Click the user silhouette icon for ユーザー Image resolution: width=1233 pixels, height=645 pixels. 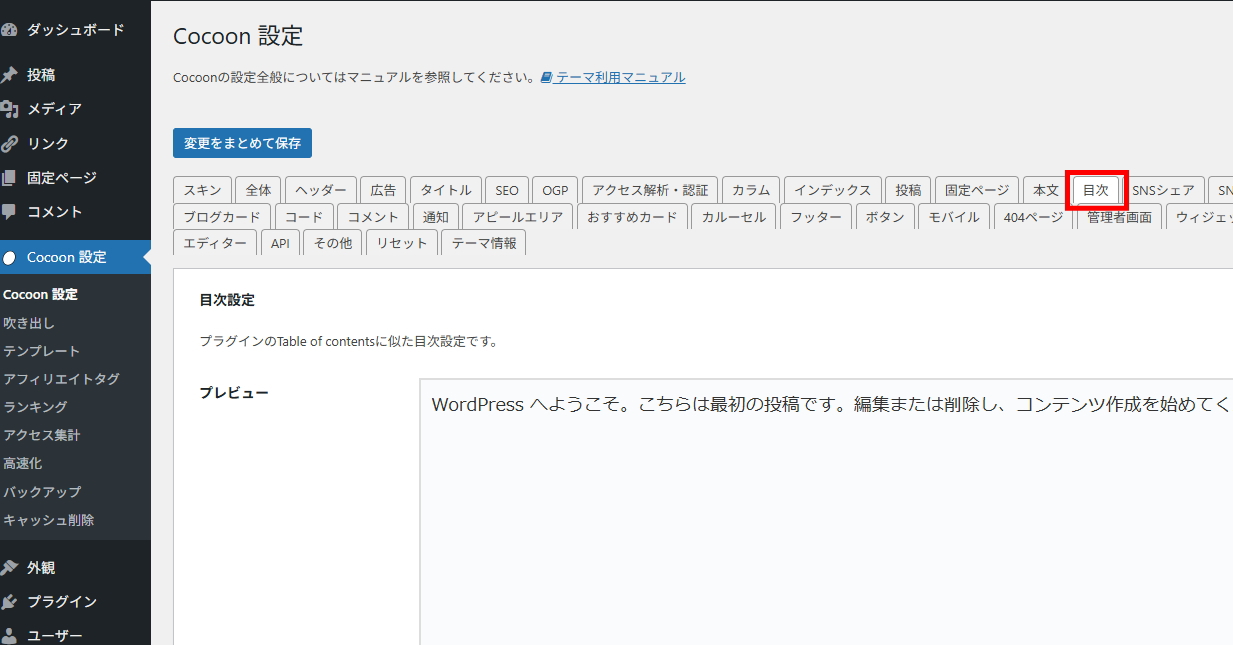(9, 635)
